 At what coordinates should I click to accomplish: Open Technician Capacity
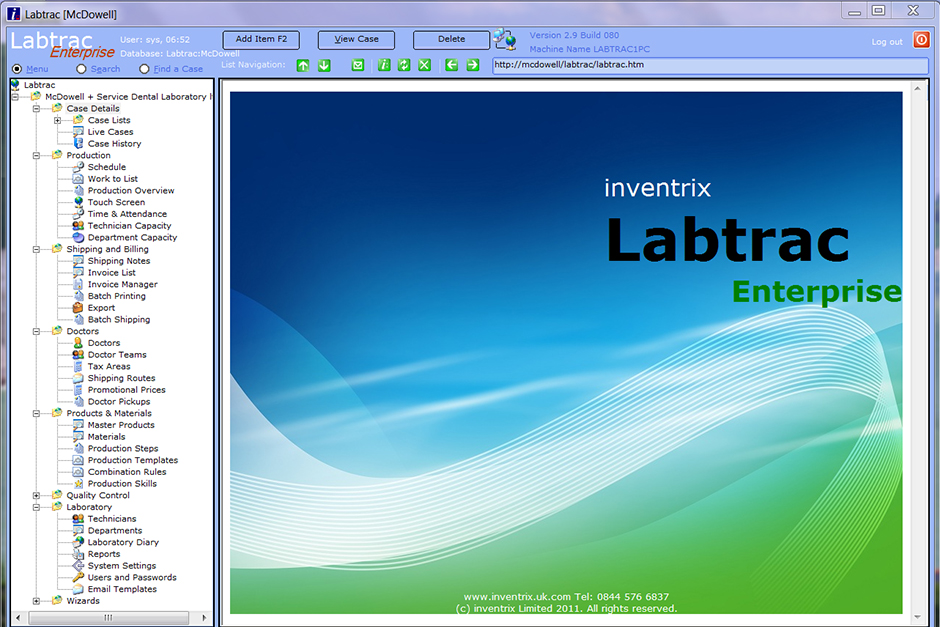[129, 226]
